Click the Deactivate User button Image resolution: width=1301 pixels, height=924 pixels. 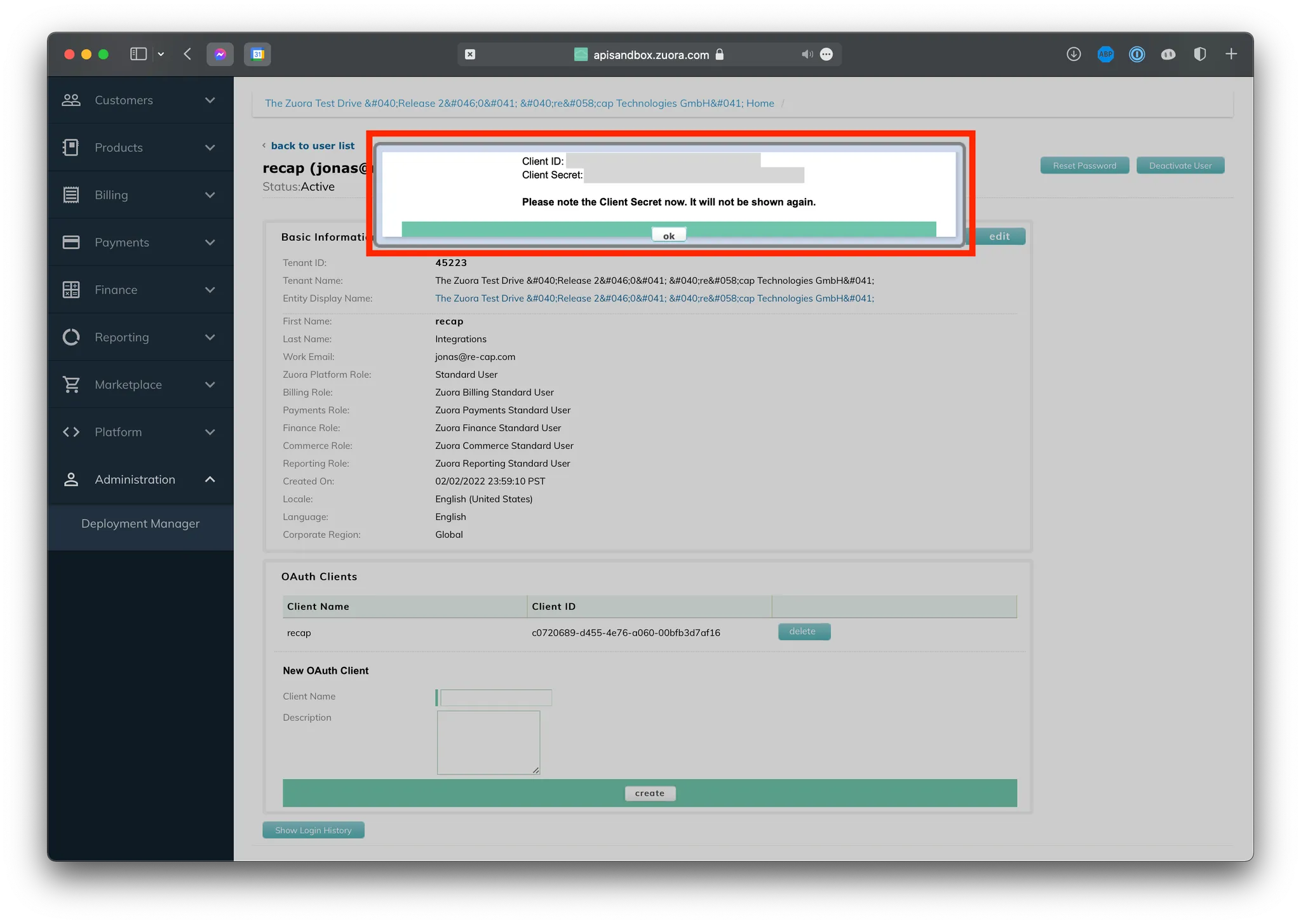1180,166
